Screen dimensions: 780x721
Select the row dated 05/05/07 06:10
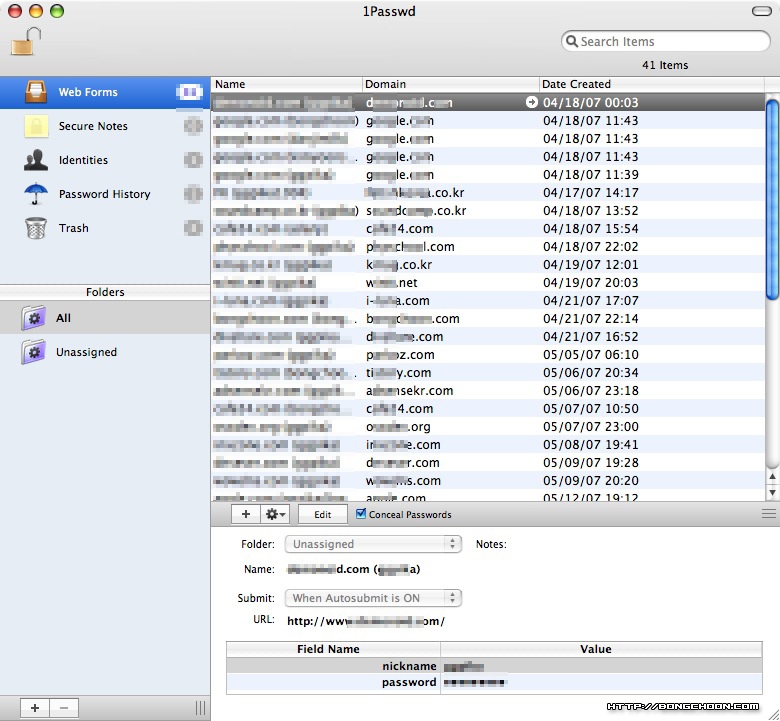[488, 354]
